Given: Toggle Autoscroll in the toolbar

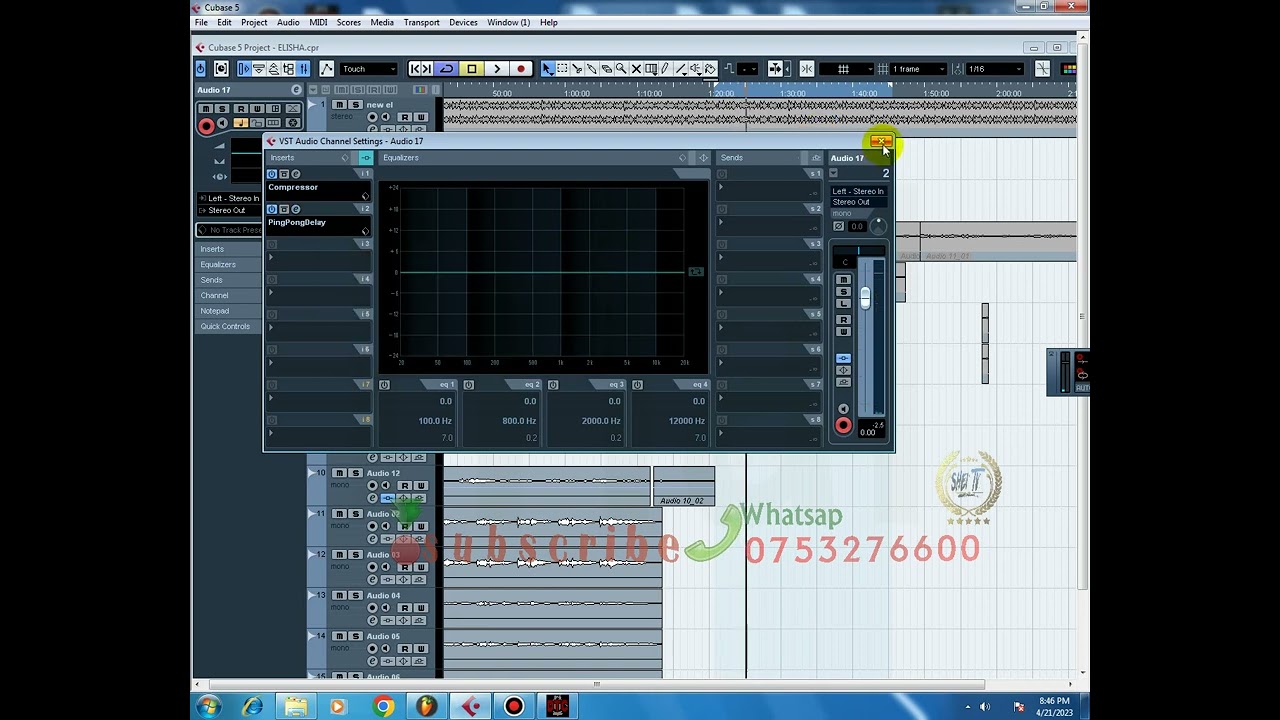Looking at the screenshot, I should (776, 69).
